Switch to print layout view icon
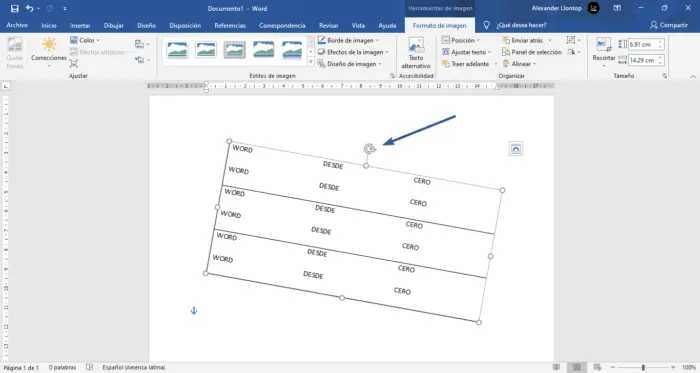 (576, 367)
